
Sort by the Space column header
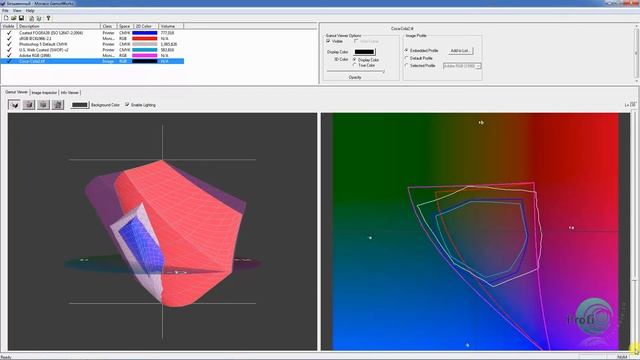click(x=125, y=26)
